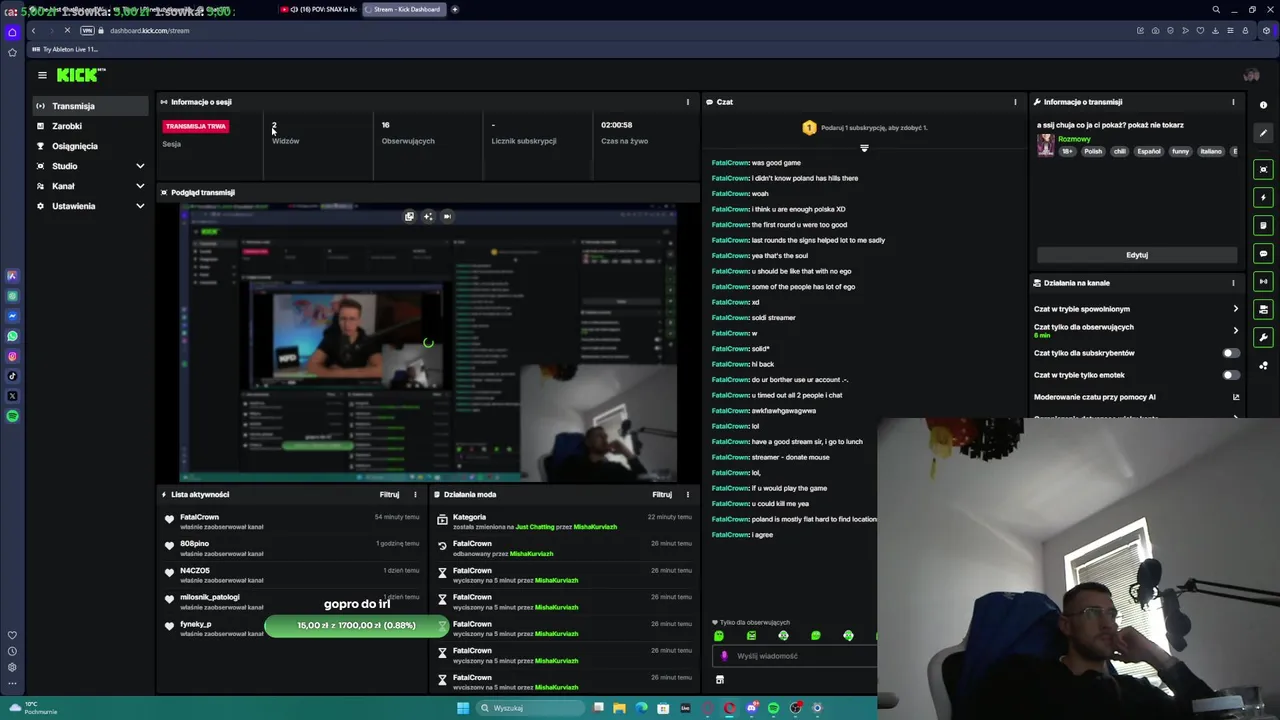Image resolution: width=1280 pixels, height=720 pixels.
Task: Click the stop loading X button in browser
Action: tap(67, 30)
